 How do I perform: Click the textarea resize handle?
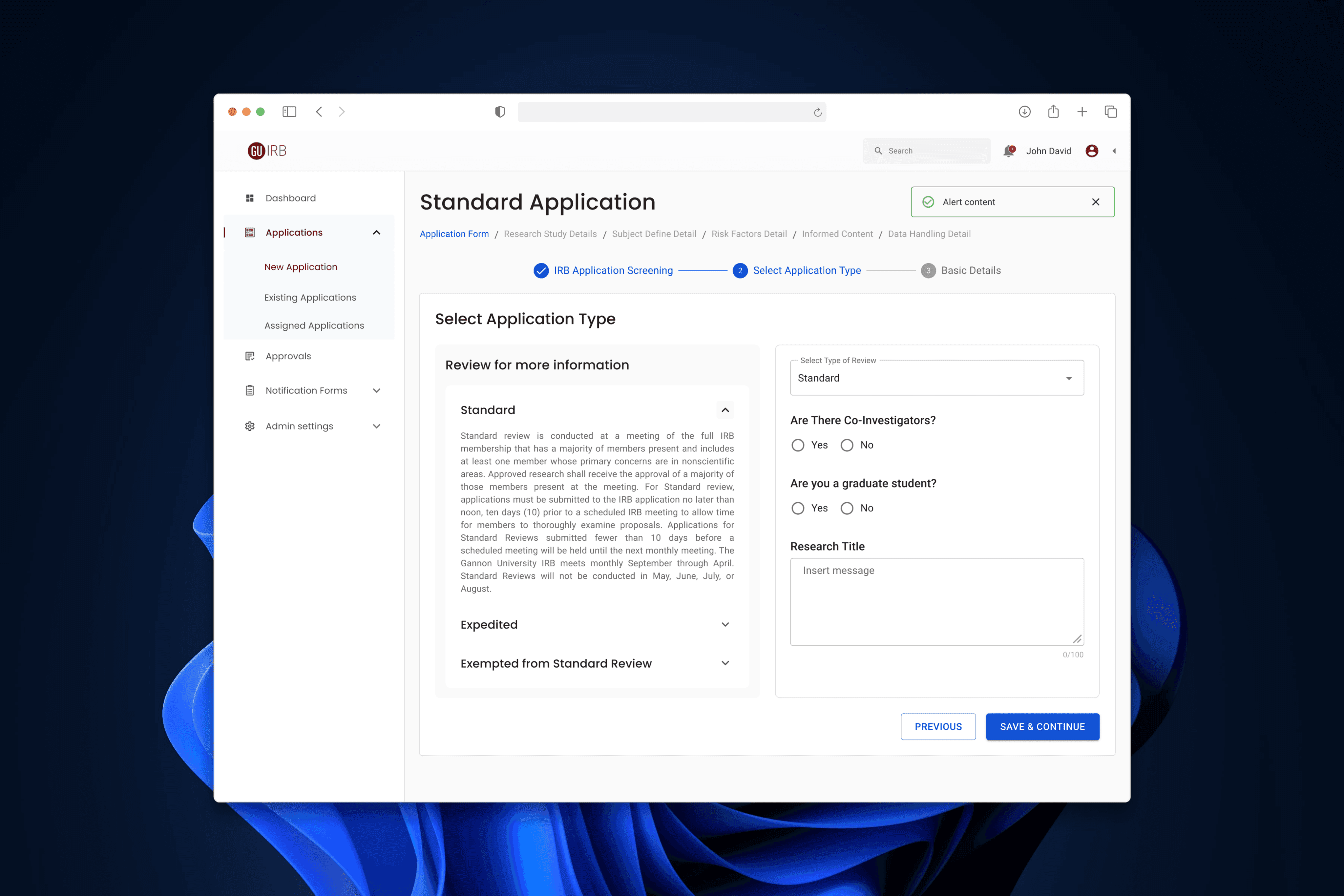tap(1077, 639)
